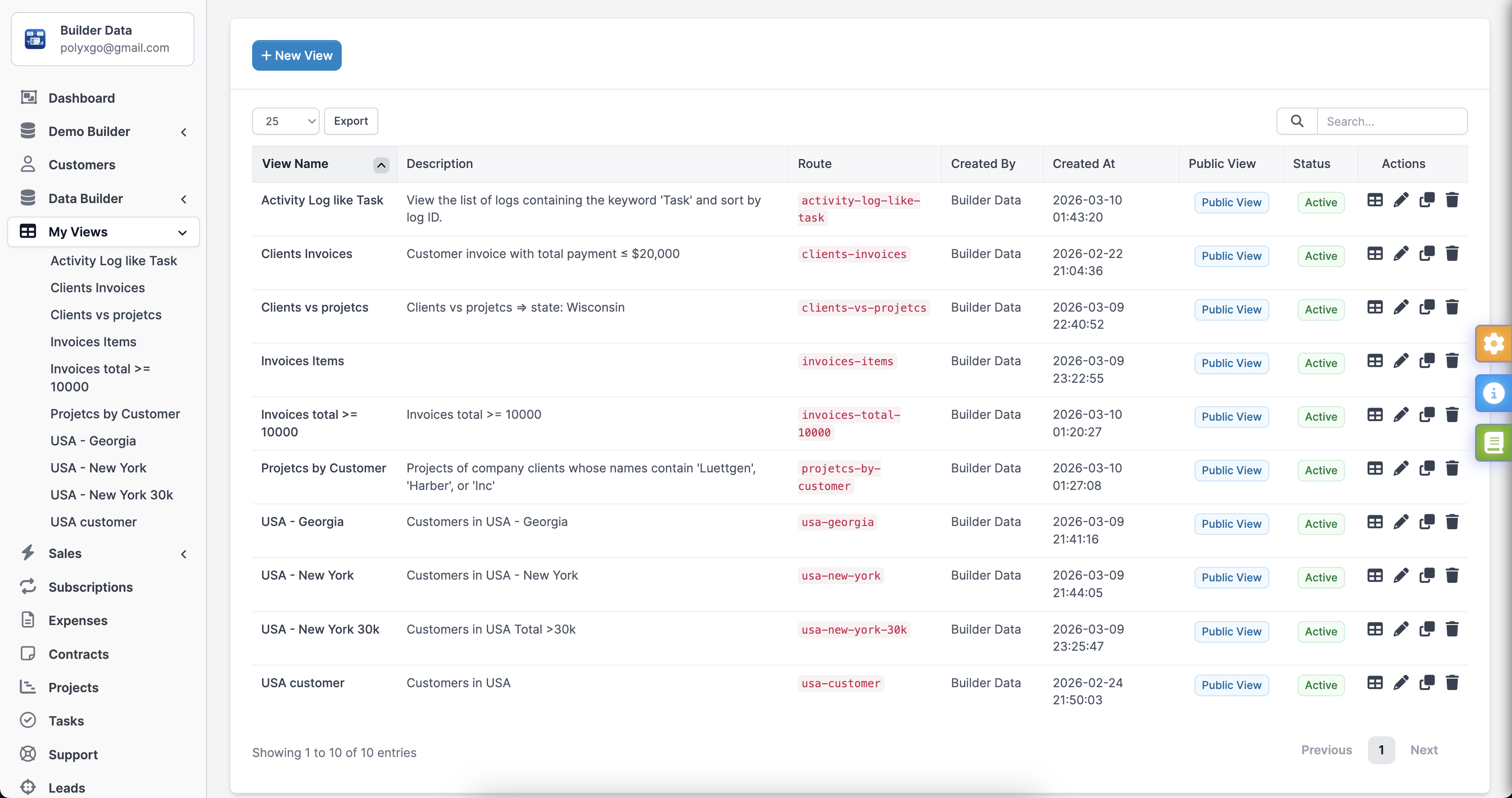Click the New View button
Image resolution: width=1512 pixels, height=798 pixels.
pyautogui.click(x=296, y=55)
